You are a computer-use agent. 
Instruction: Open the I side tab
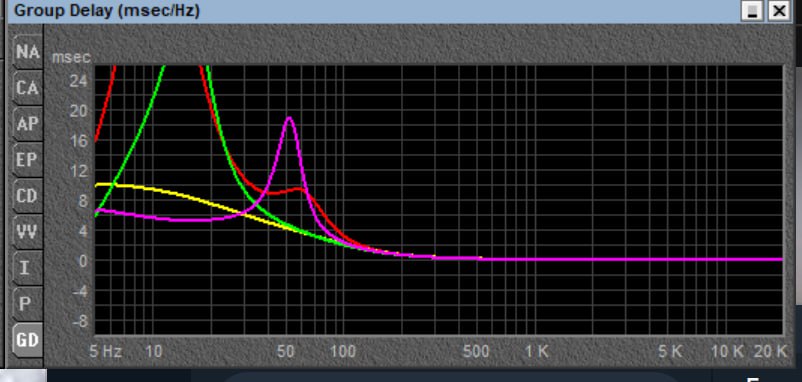tap(27, 268)
